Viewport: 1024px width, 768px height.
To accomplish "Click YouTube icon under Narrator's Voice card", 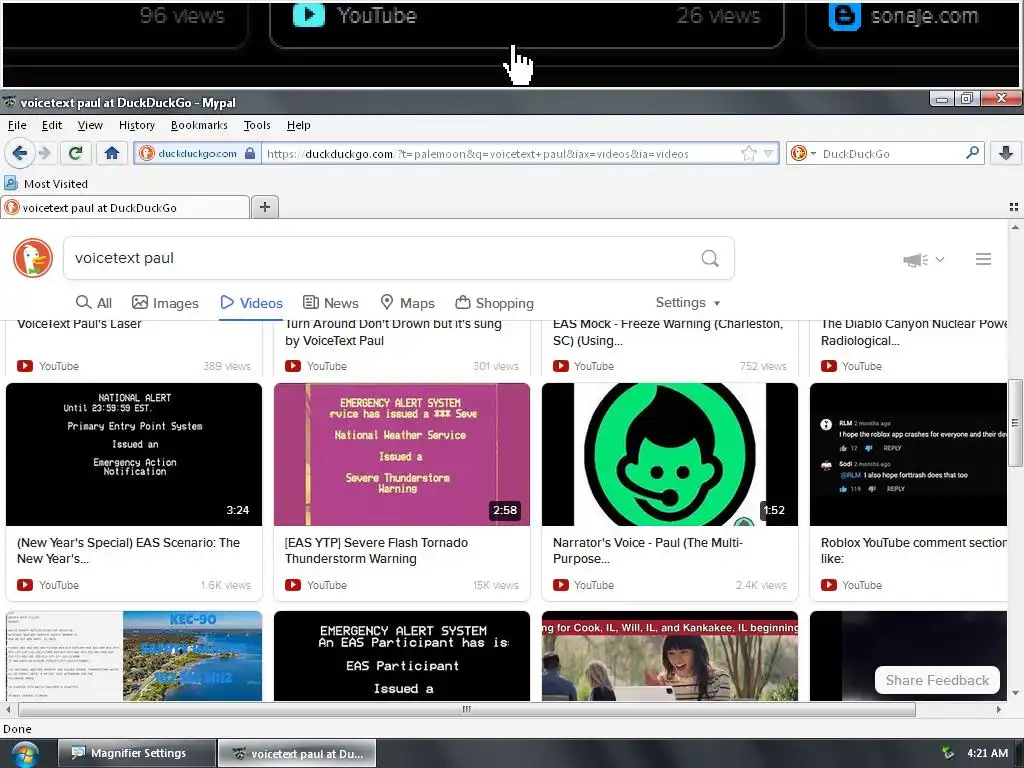I will coord(560,584).
